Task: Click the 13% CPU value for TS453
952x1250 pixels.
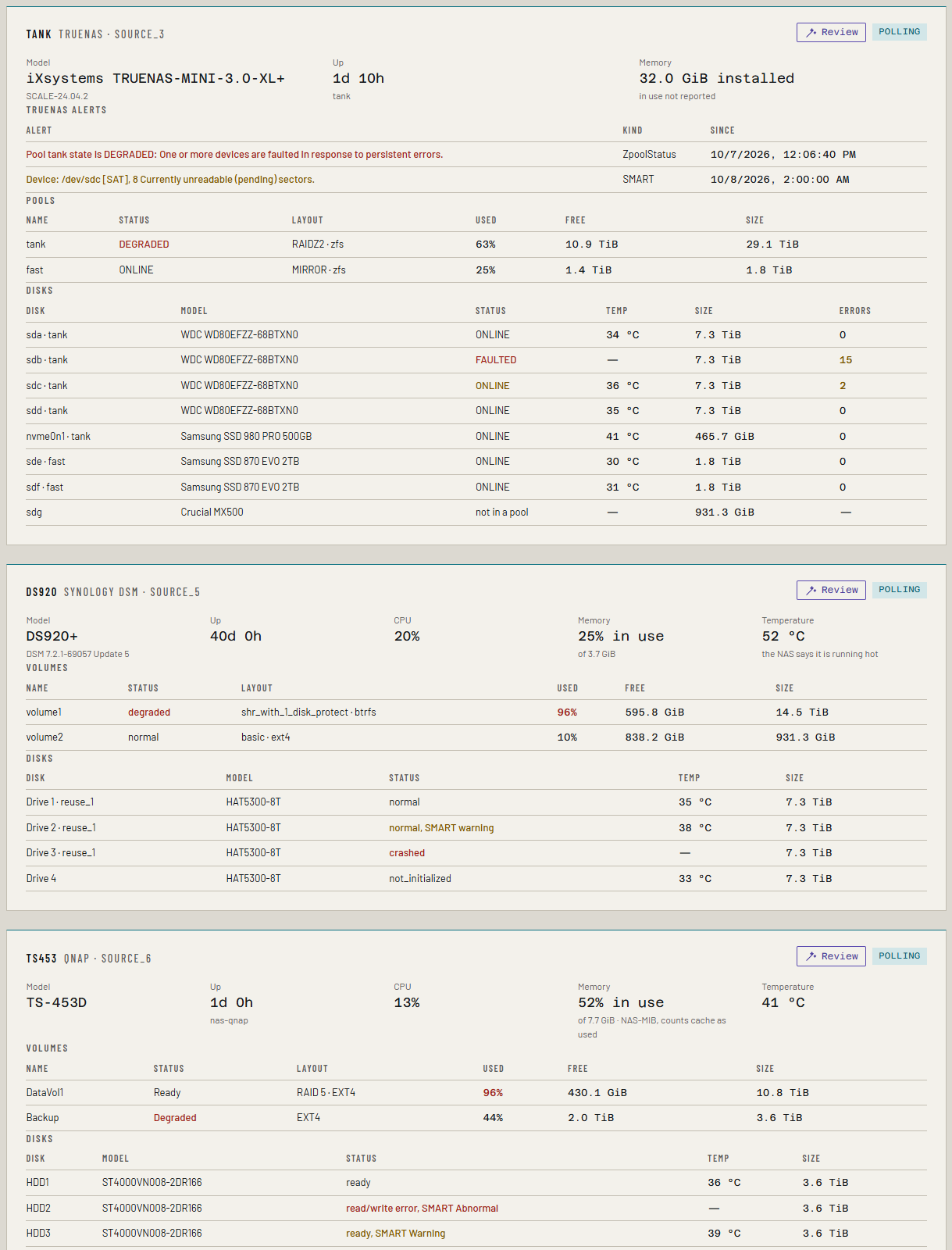Action: (406, 1002)
